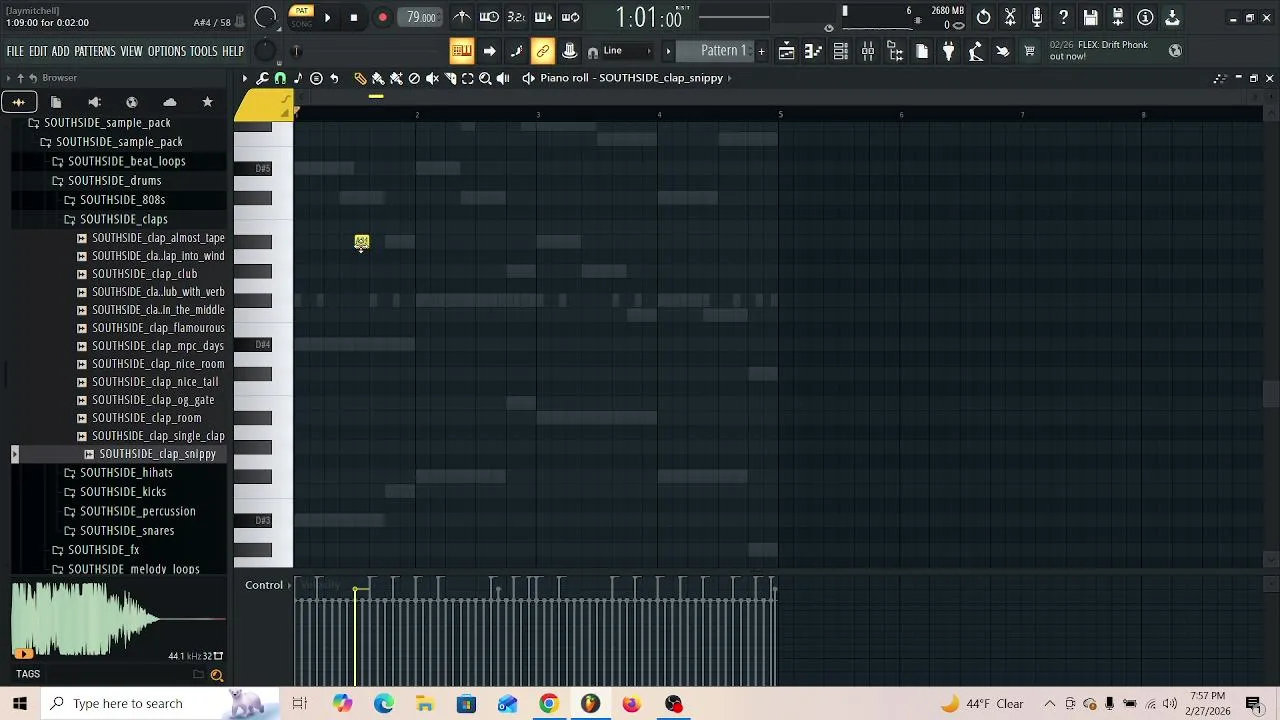
Task: Open the Pattern 1 selector
Action: pos(714,51)
